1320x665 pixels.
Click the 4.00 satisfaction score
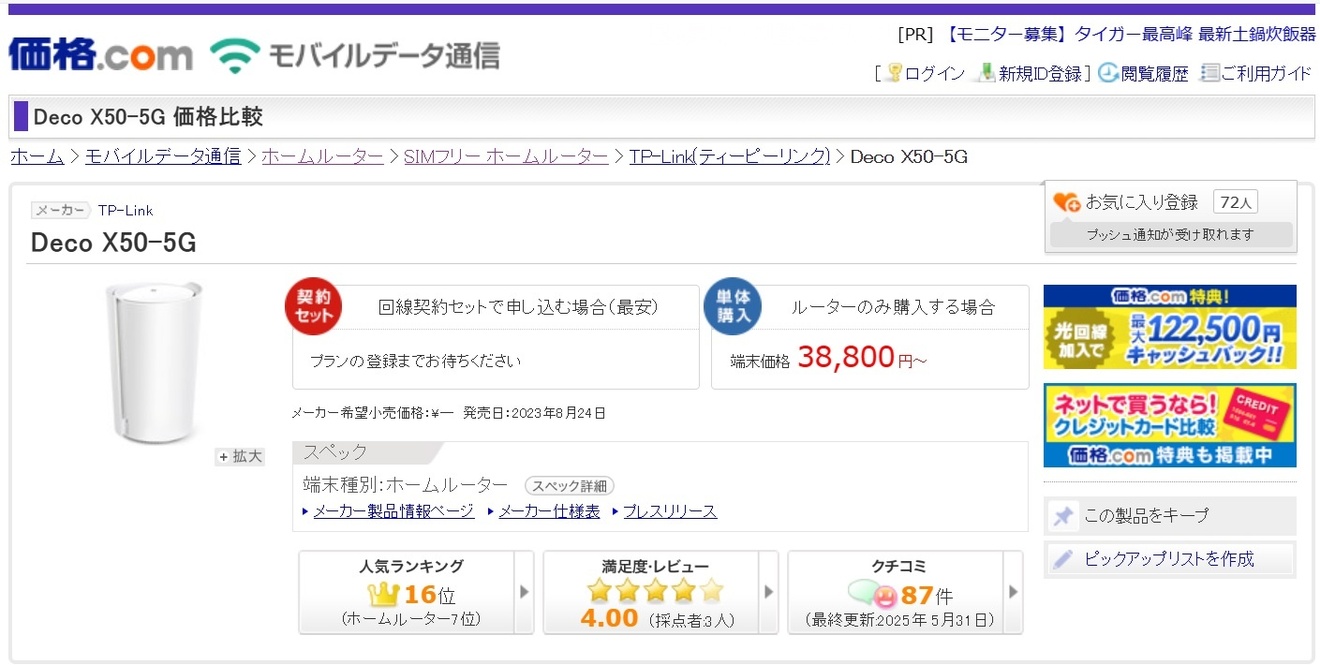click(x=609, y=618)
